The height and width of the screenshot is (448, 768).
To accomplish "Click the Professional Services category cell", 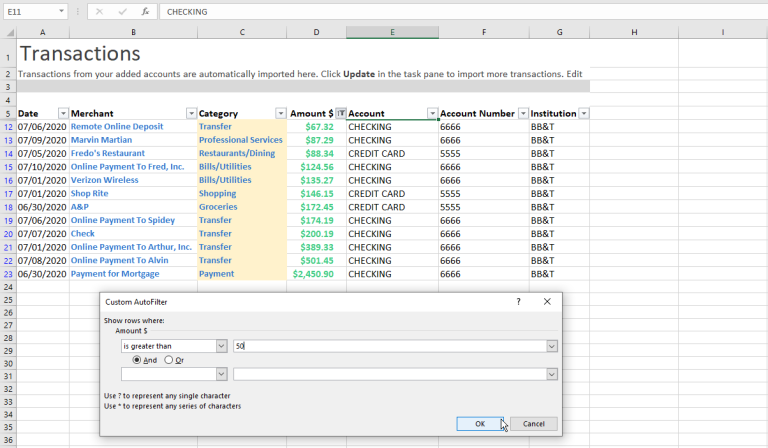I will coord(240,140).
